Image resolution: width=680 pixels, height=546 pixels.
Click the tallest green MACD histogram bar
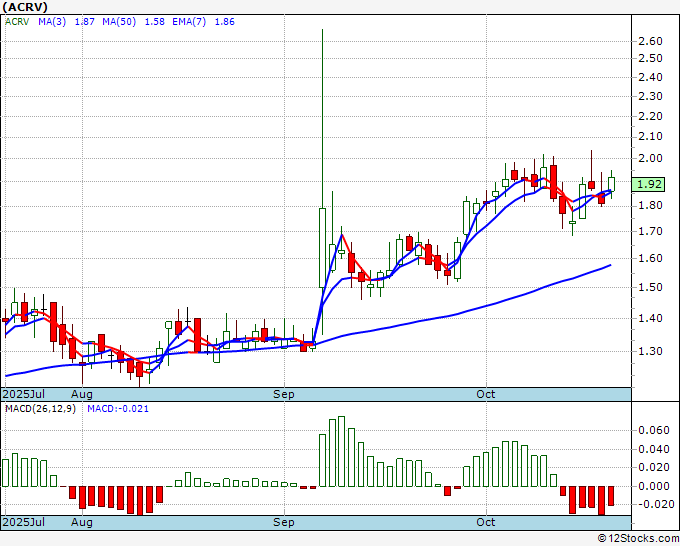tap(341, 451)
